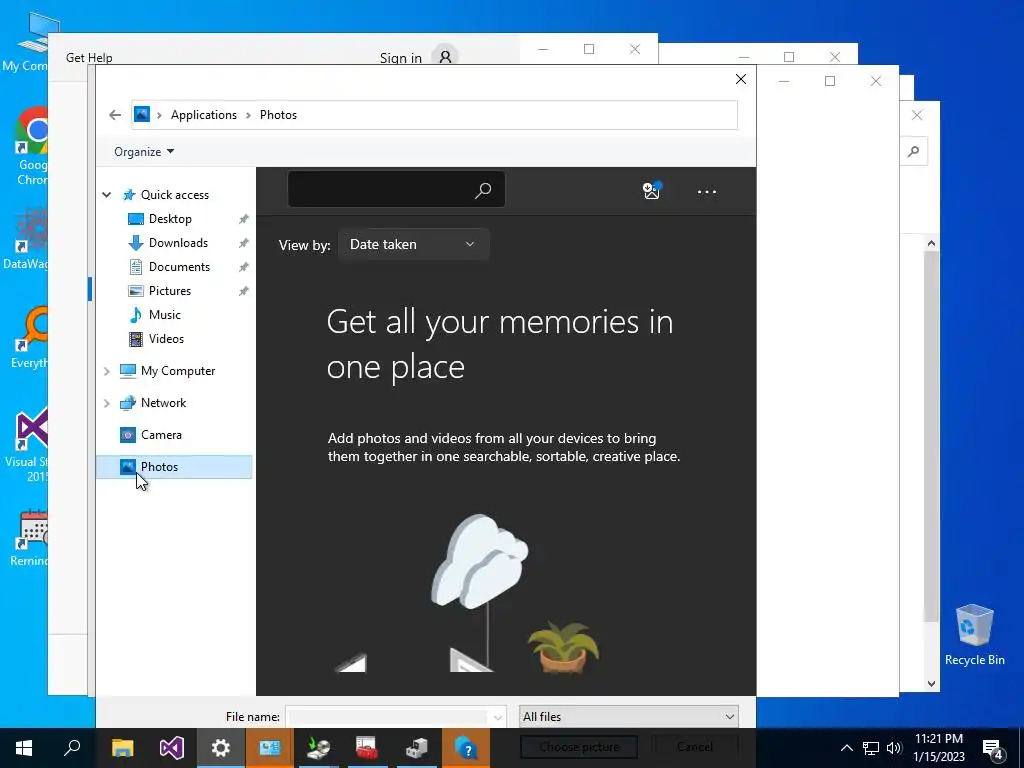Open the Recycle Bin desktop icon
1024x768 pixels.
point(974,635)
